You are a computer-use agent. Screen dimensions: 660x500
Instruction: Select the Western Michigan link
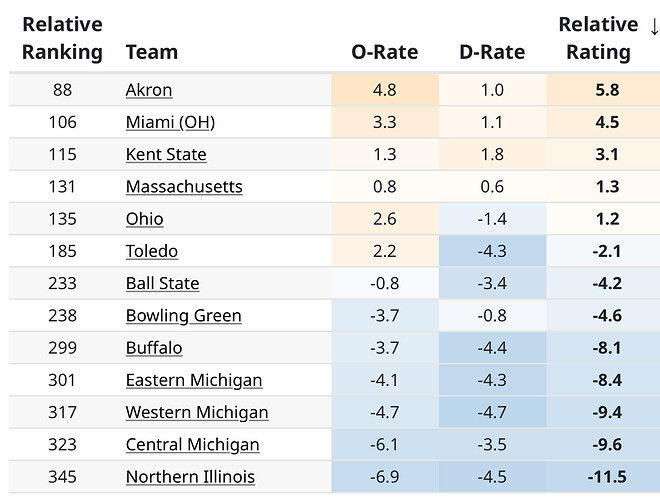(x=197, y=412)
